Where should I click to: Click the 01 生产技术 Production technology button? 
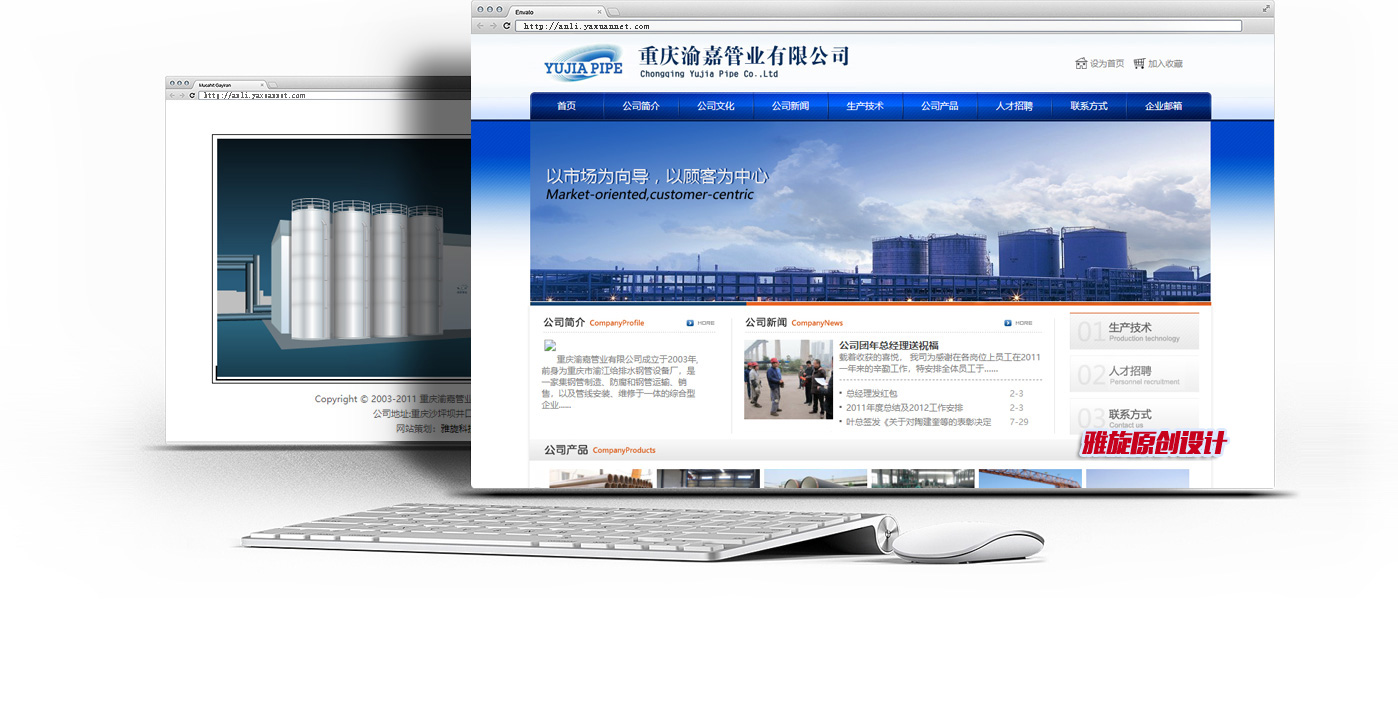(x=1134, y=332)
